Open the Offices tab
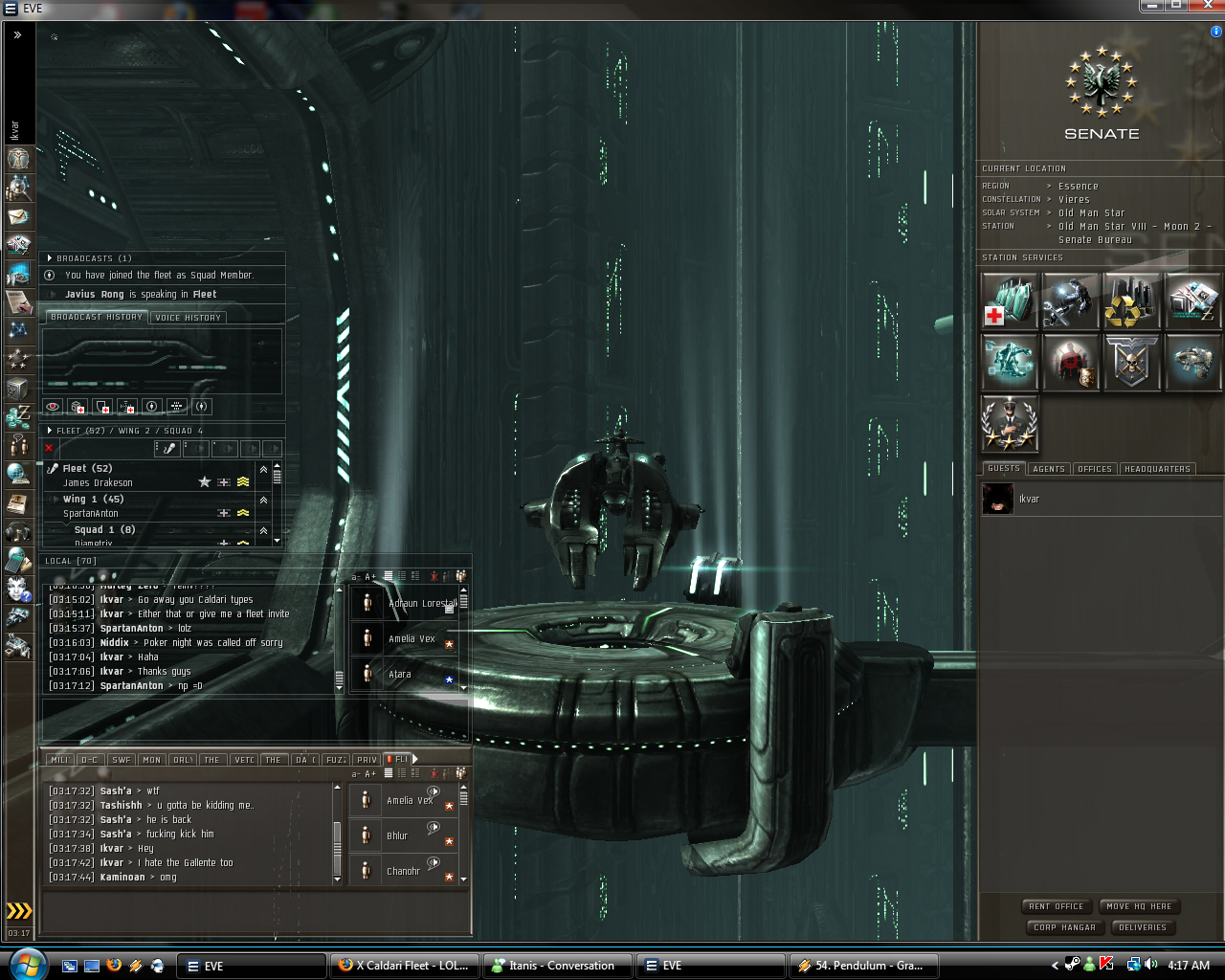The width and height of the screenshot is (1225, 980). (x=1095, y=469)
